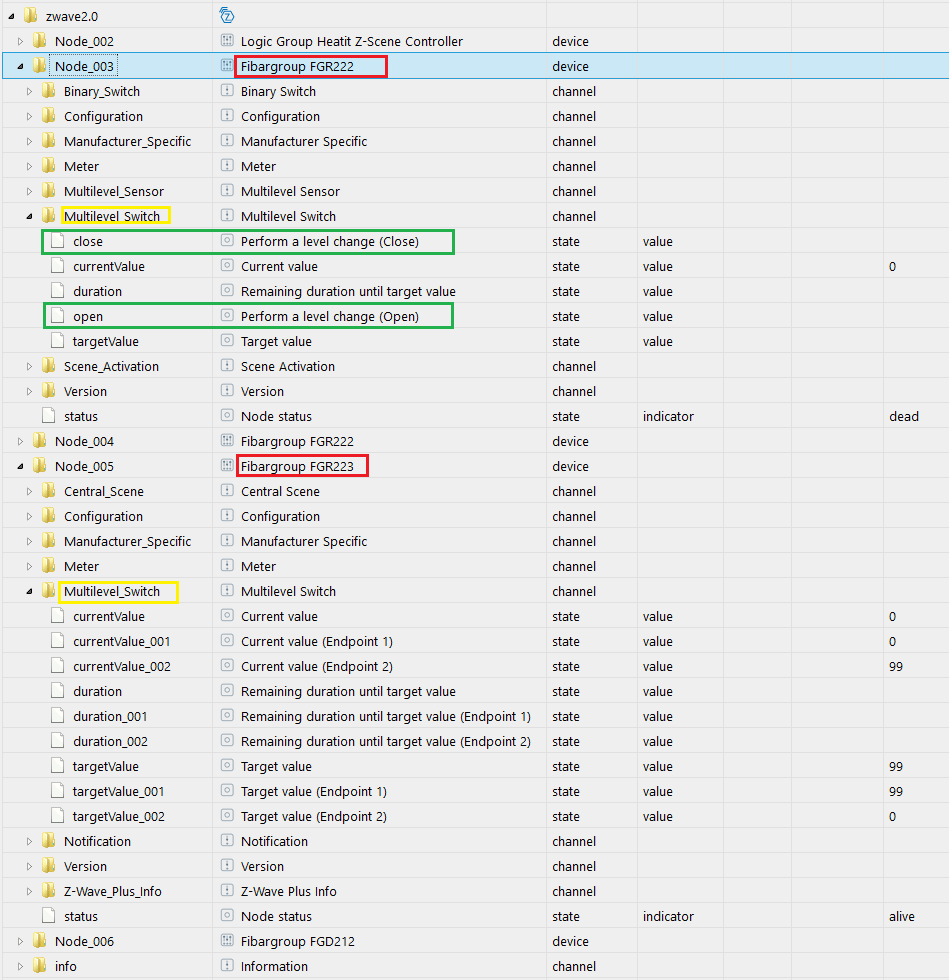Click 'Fibargroup FGD212' device name

(298, 941)
